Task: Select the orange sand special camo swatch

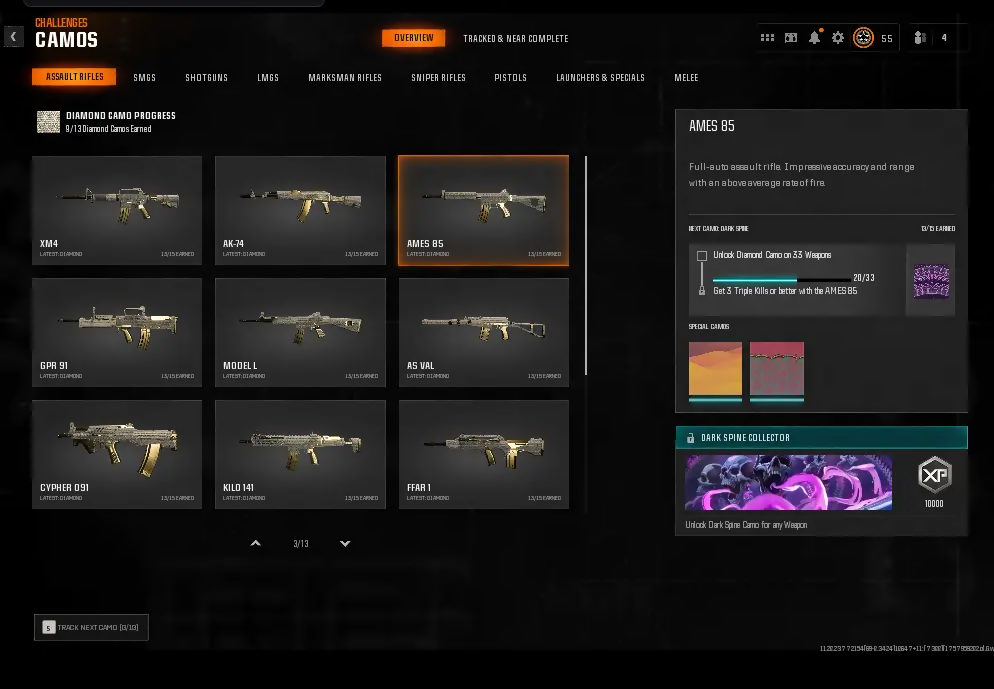Action: click(x=715, y=369)
